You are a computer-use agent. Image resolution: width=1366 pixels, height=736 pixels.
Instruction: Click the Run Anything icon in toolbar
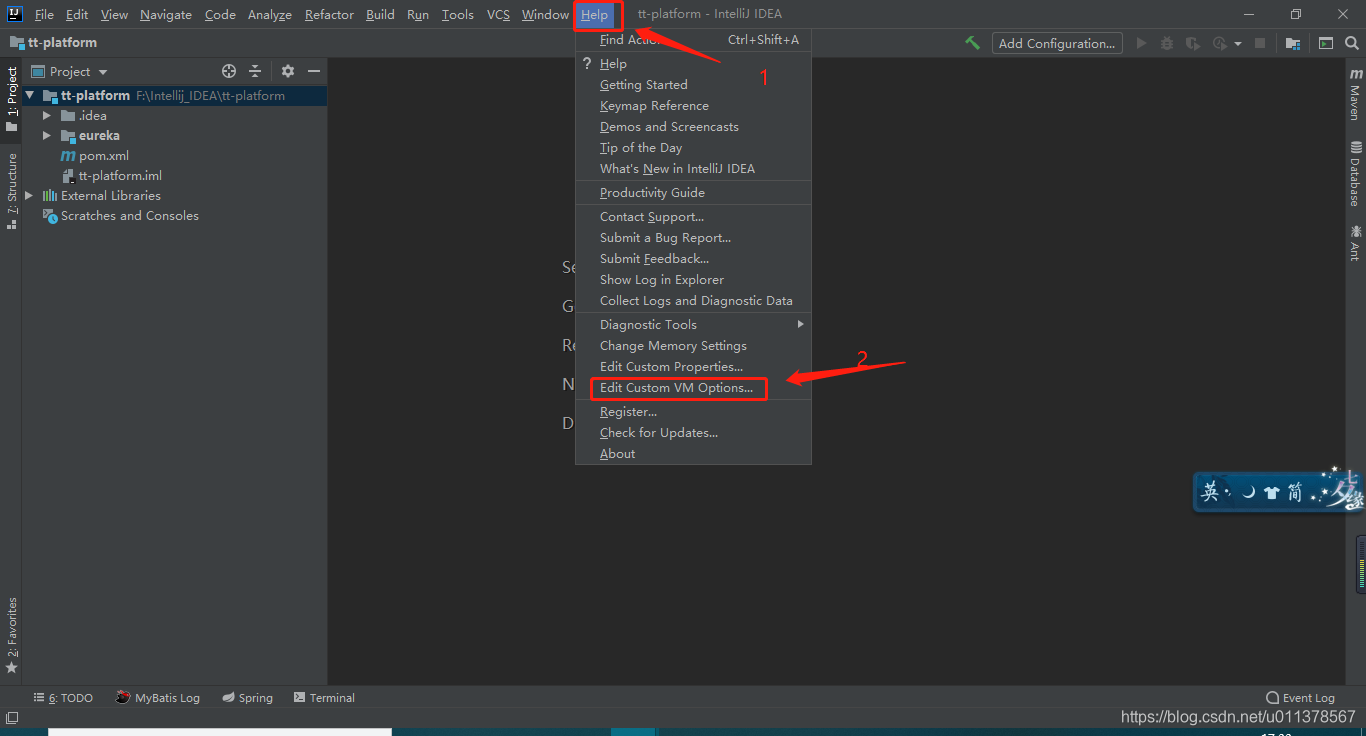(x=1326, y=43)
